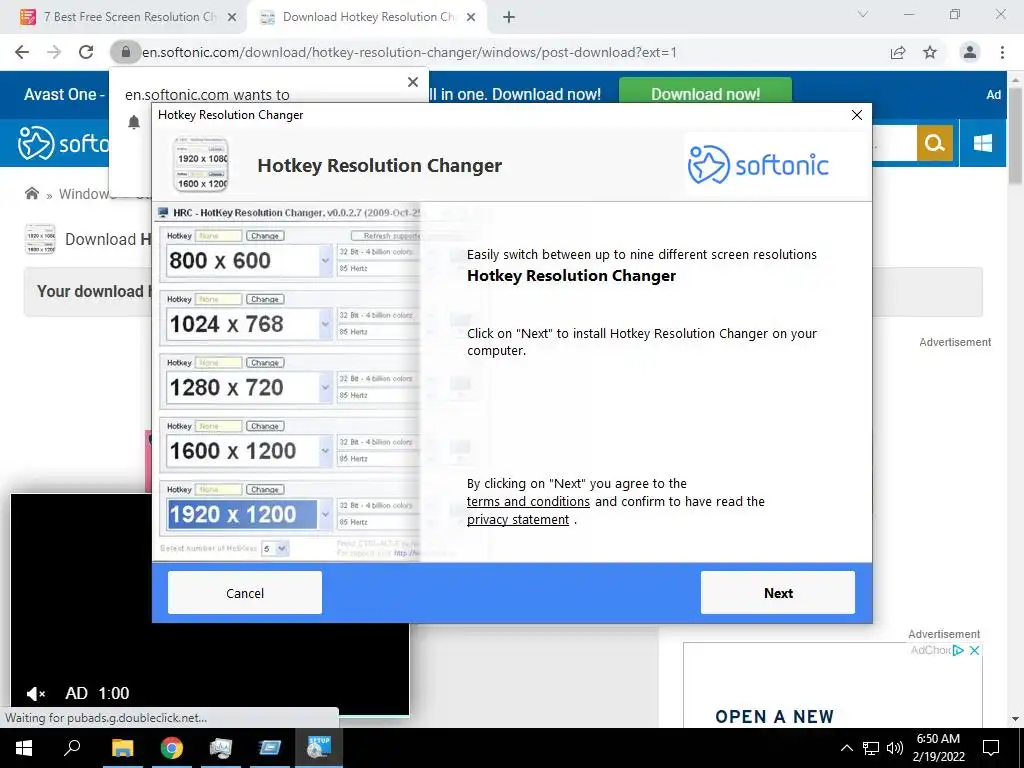This screenshot has height=768, width=1024.
Task: Open Windows taskbar search
Action: (72, 748)
